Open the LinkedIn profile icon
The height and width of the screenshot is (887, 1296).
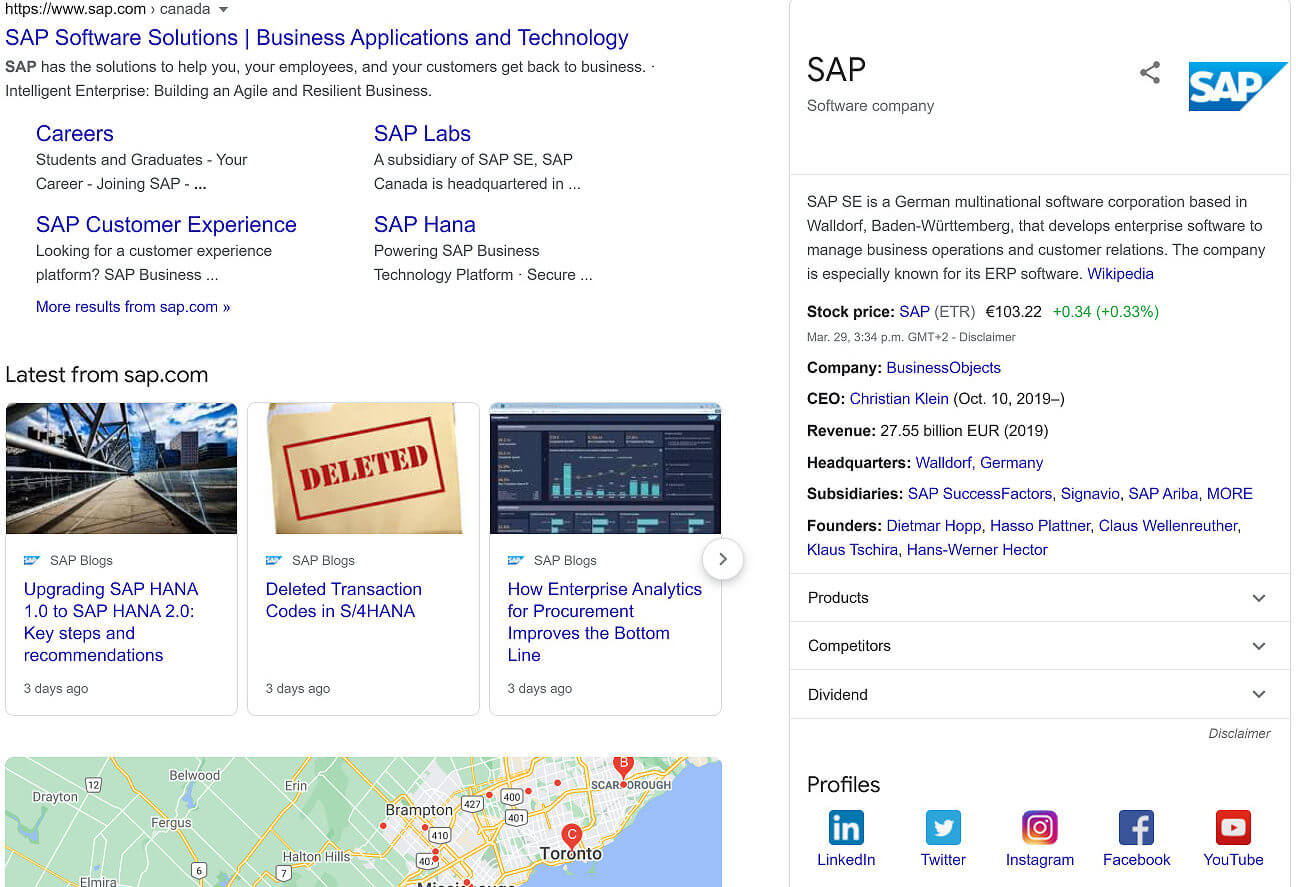pos(846,828)
